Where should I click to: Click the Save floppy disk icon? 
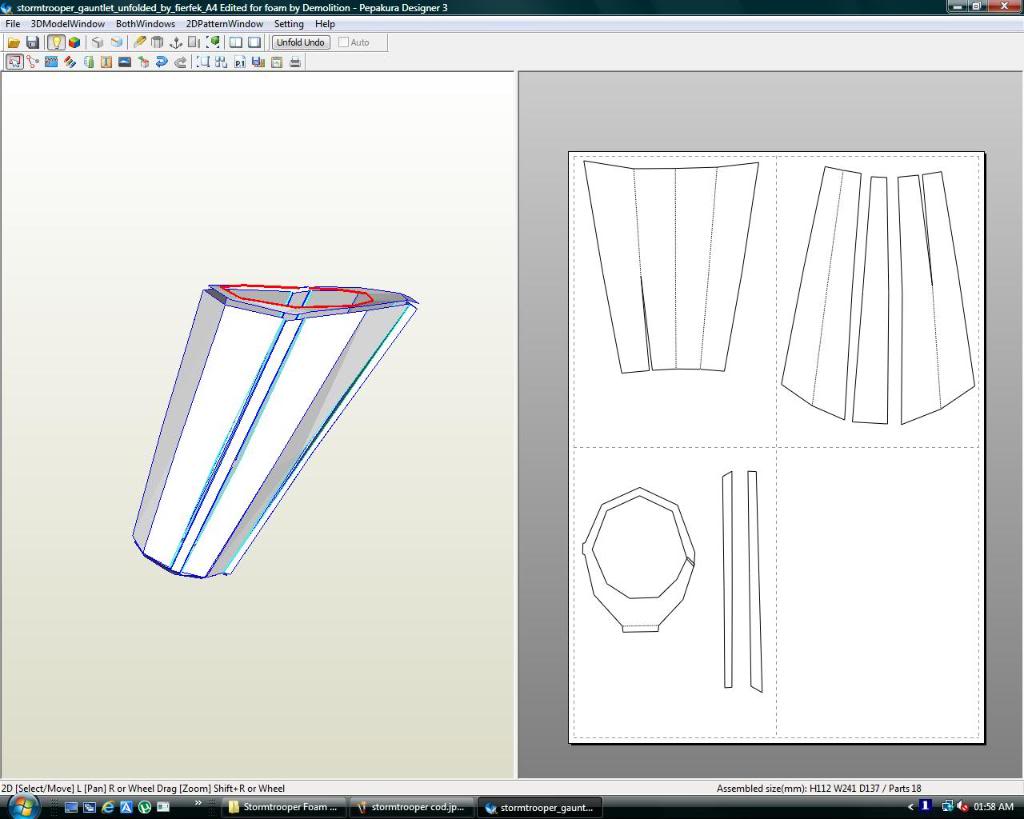(32, 43)
